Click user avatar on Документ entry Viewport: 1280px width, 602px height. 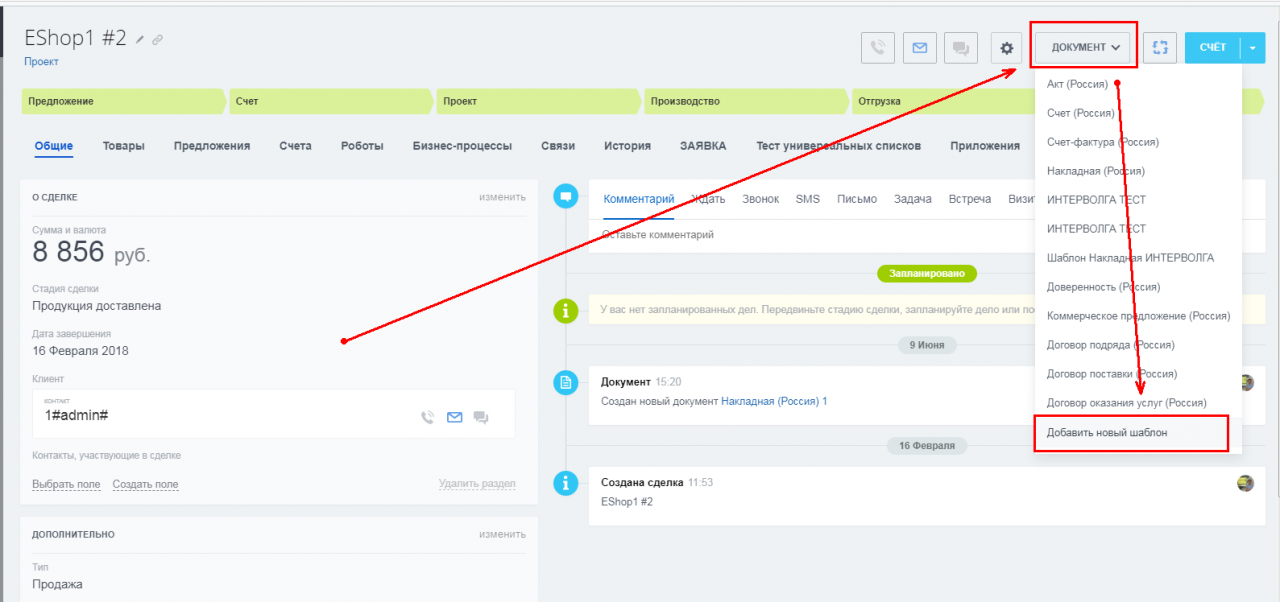(x=1246, y=382)
